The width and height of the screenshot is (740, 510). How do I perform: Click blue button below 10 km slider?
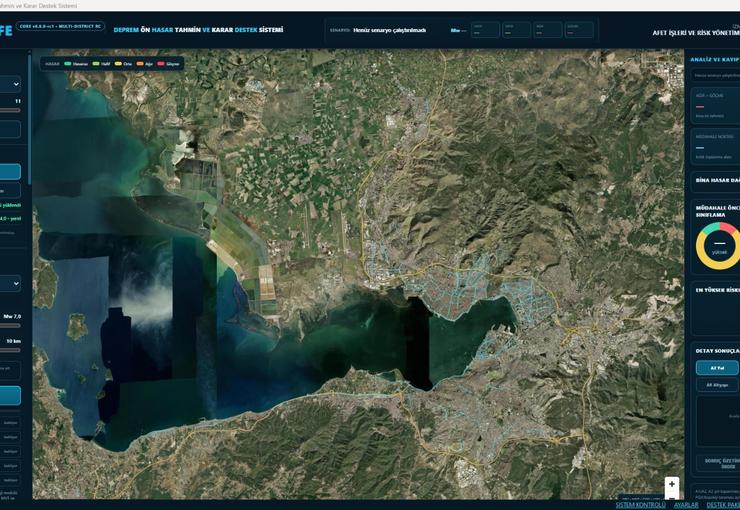coord(10,396)
